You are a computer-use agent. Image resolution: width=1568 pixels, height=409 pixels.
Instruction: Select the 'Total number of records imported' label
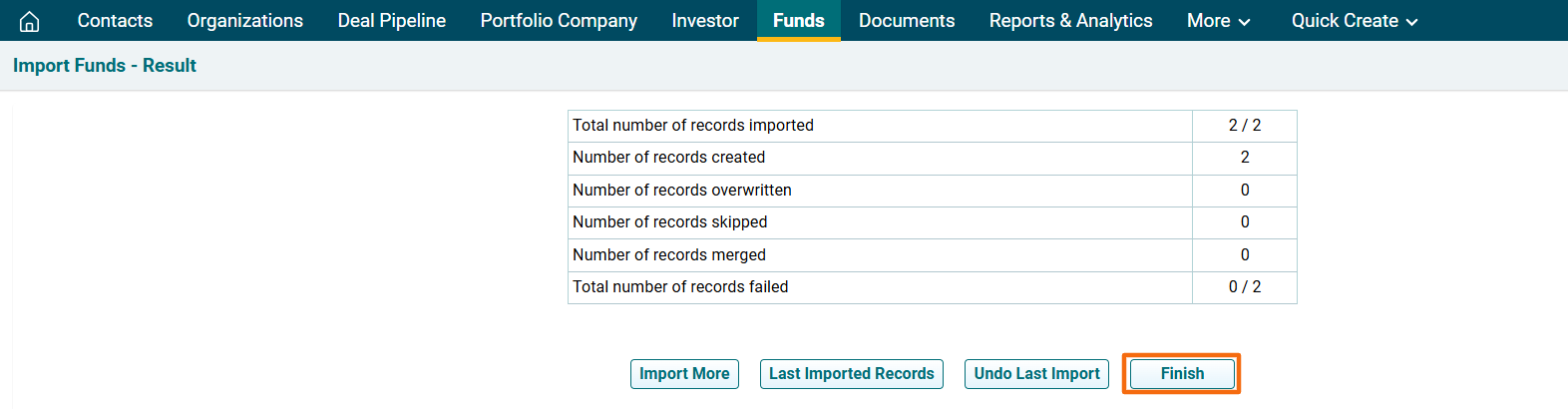tap(692, 126)
